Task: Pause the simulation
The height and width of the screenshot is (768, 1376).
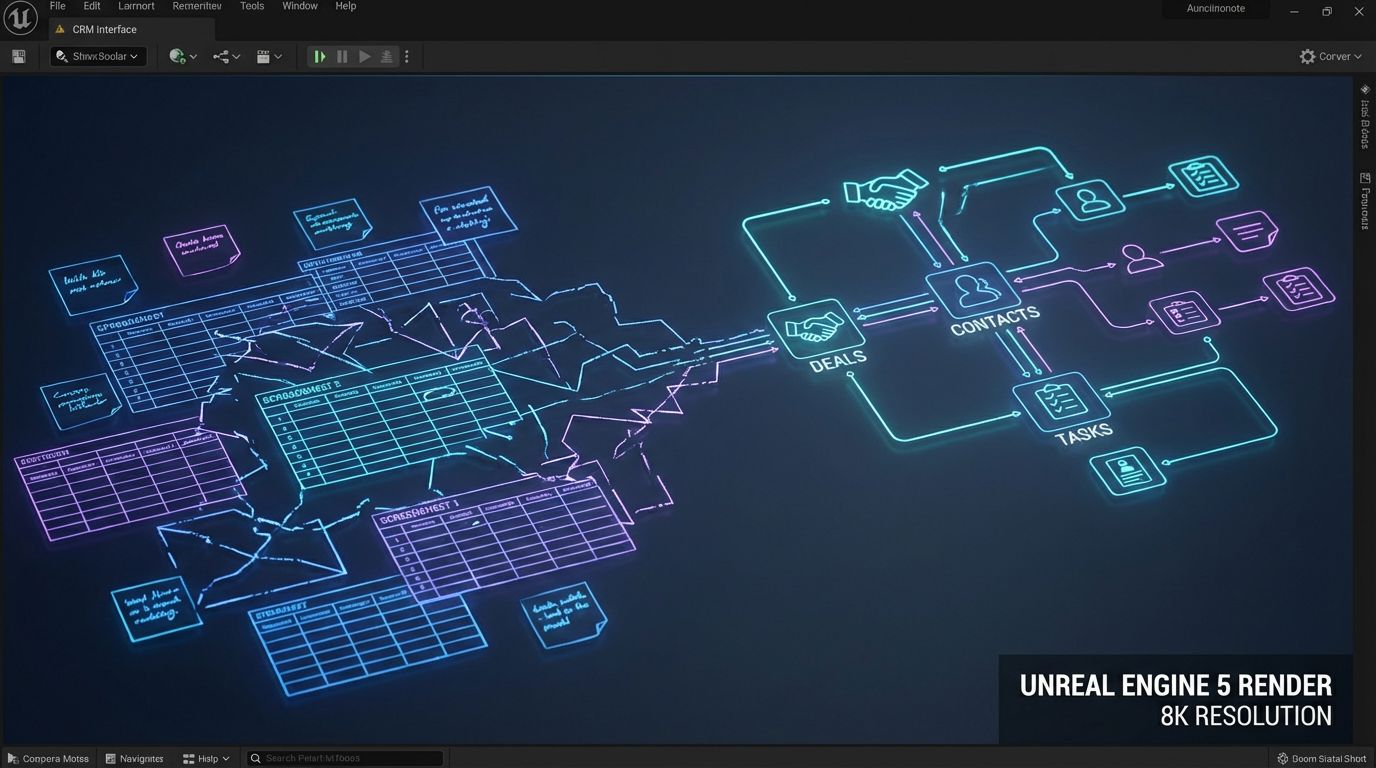Action: point(342,57)
